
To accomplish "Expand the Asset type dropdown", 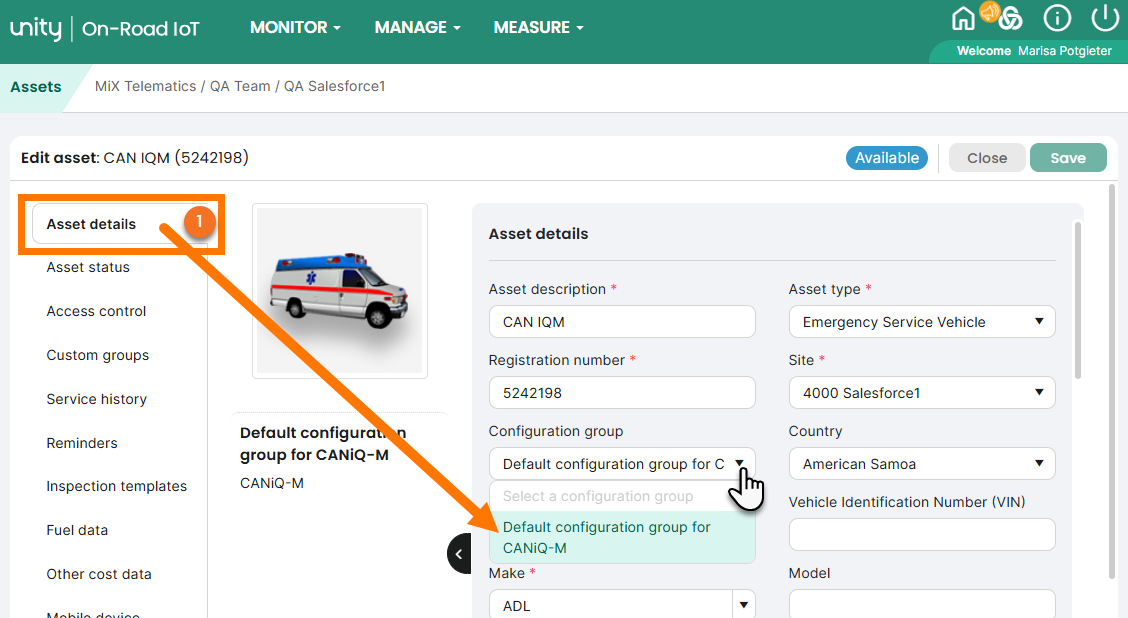I will click(921, 322).
